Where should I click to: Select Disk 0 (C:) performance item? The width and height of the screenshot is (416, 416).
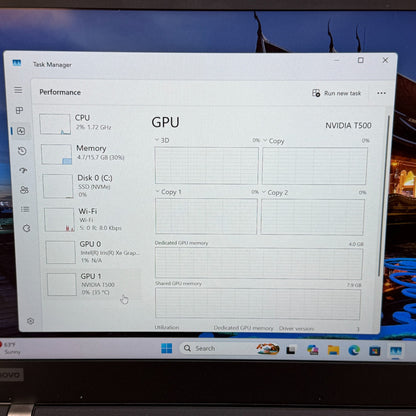(92, 186)
